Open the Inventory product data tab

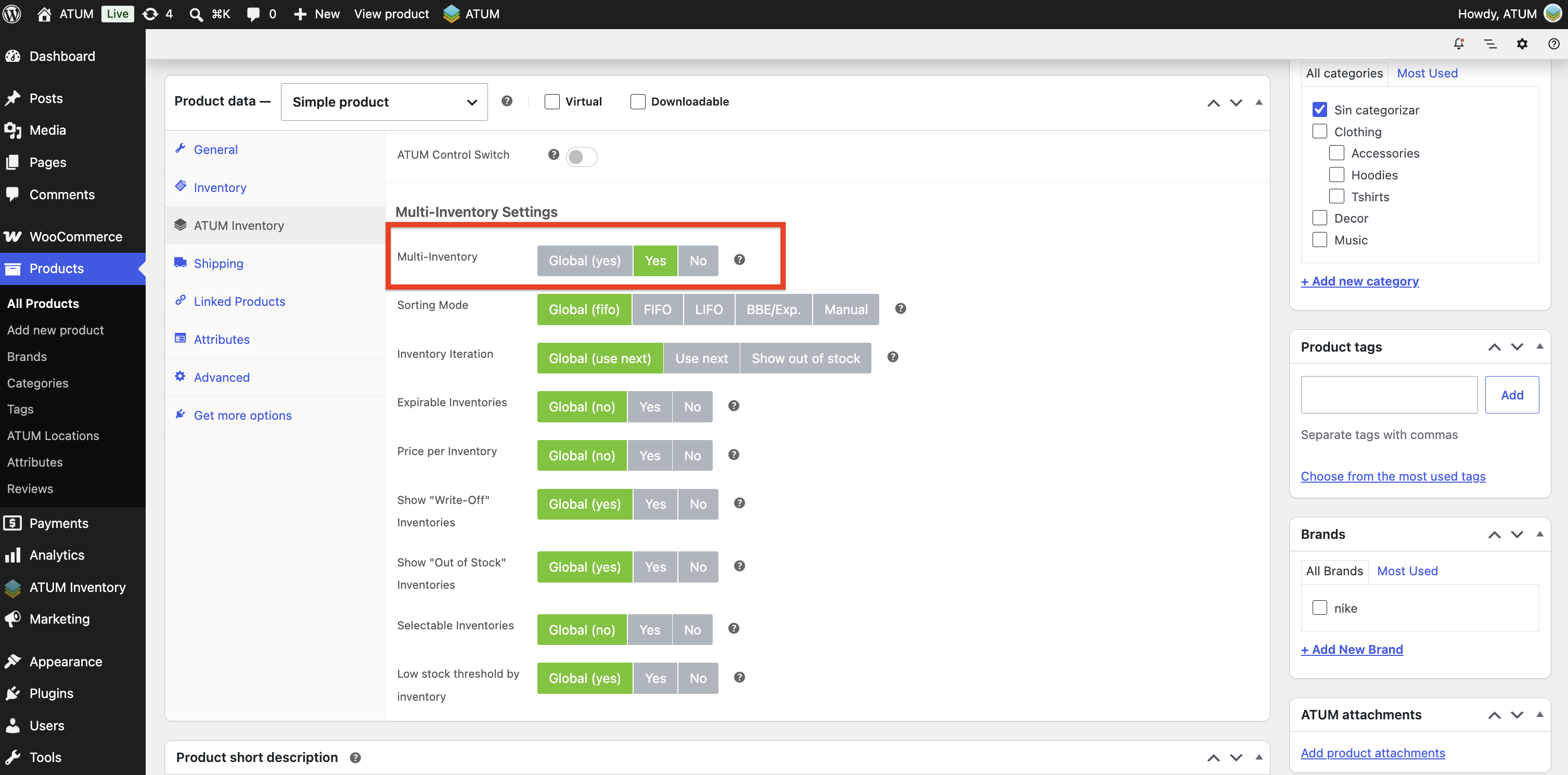[220, 188]
